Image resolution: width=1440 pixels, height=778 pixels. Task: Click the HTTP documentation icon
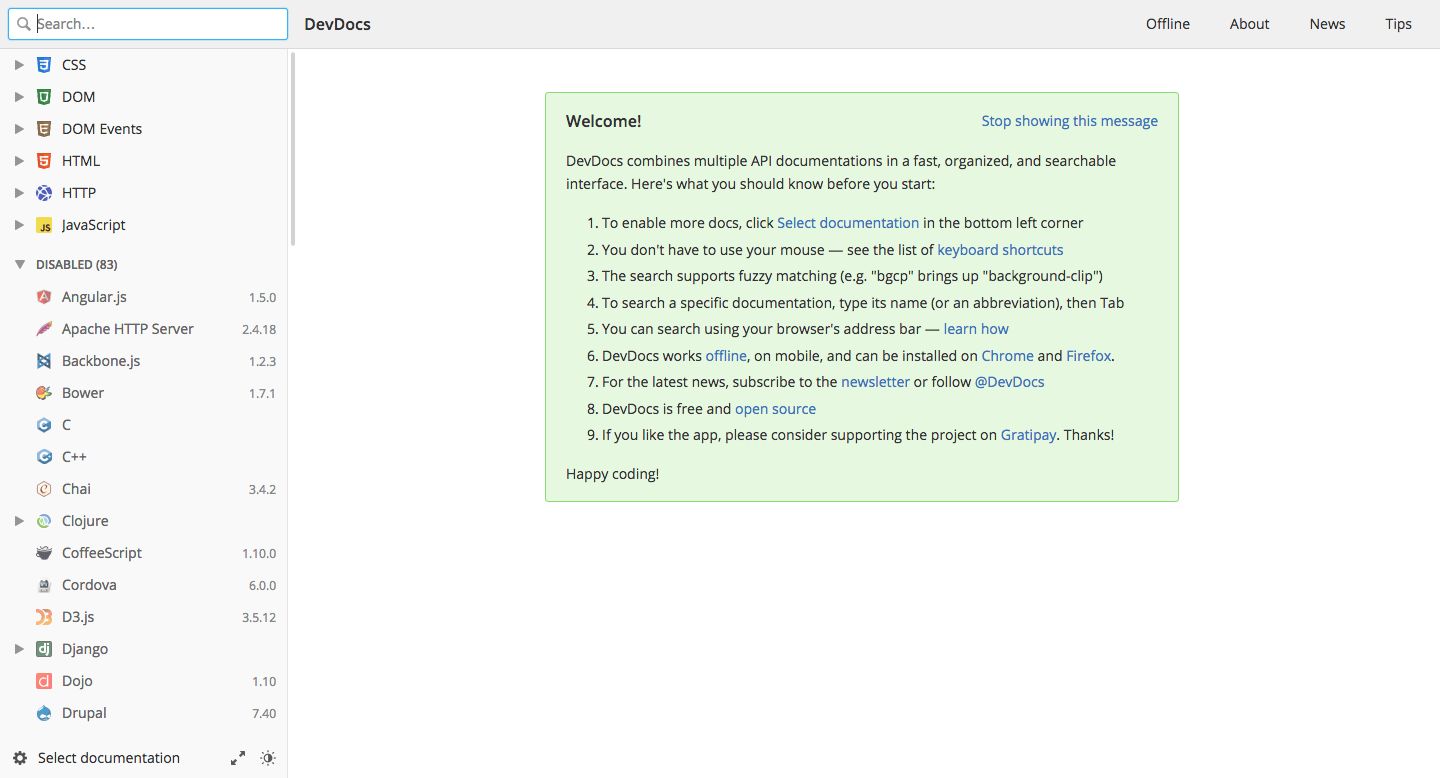pyautogui.click(x=45, y=192)
